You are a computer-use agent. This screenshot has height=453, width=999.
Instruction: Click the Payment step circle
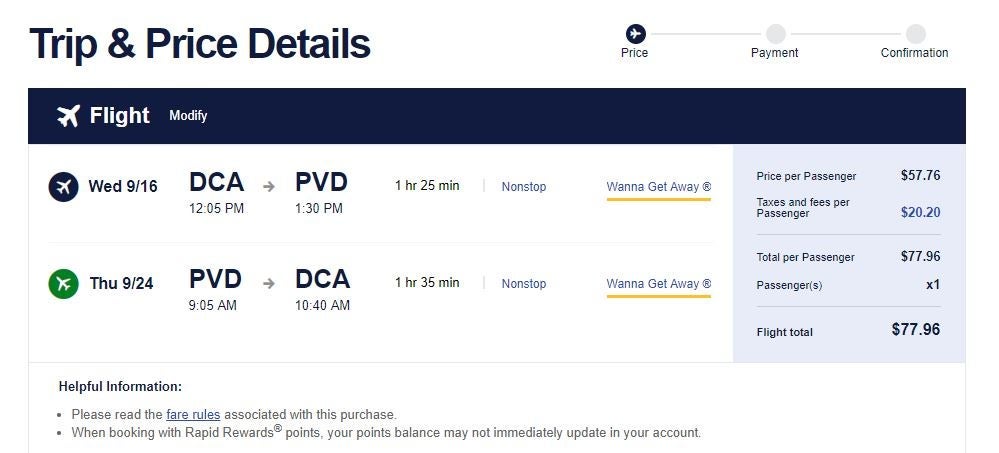coord(775,34)
